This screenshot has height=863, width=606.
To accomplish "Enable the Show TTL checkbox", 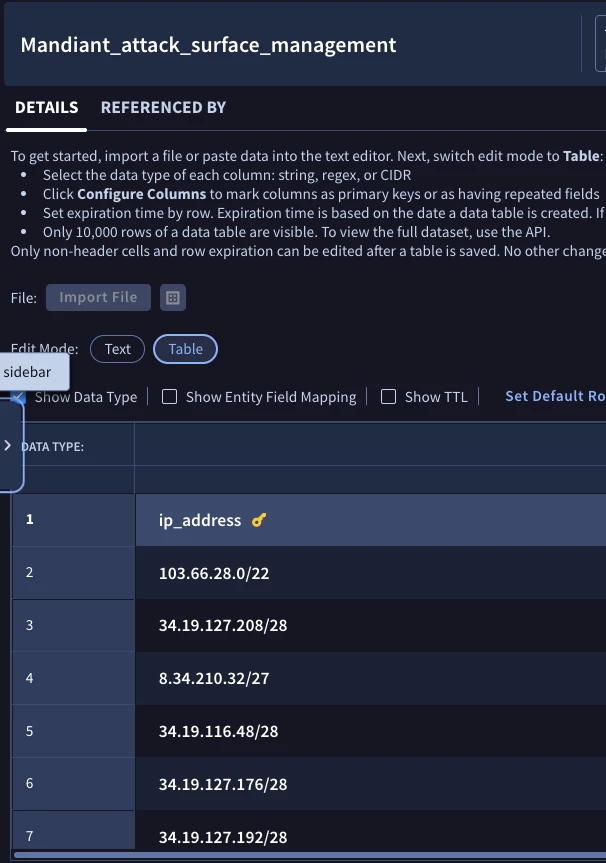I will pos(389,396).
